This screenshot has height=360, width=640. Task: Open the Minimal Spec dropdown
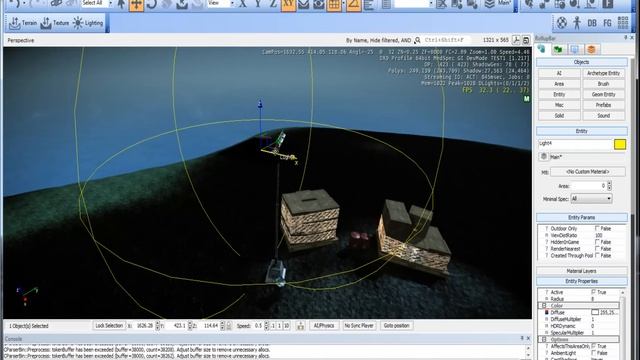(x=591, y=199)
